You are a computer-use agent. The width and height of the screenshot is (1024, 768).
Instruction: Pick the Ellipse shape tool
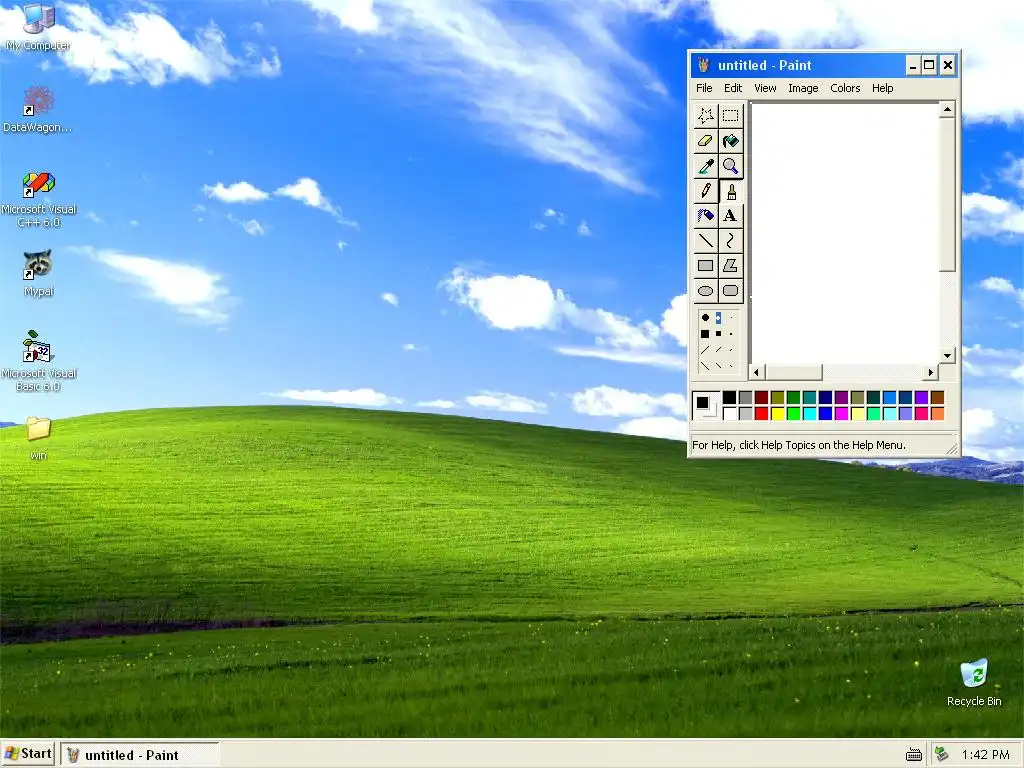point(705,291)
